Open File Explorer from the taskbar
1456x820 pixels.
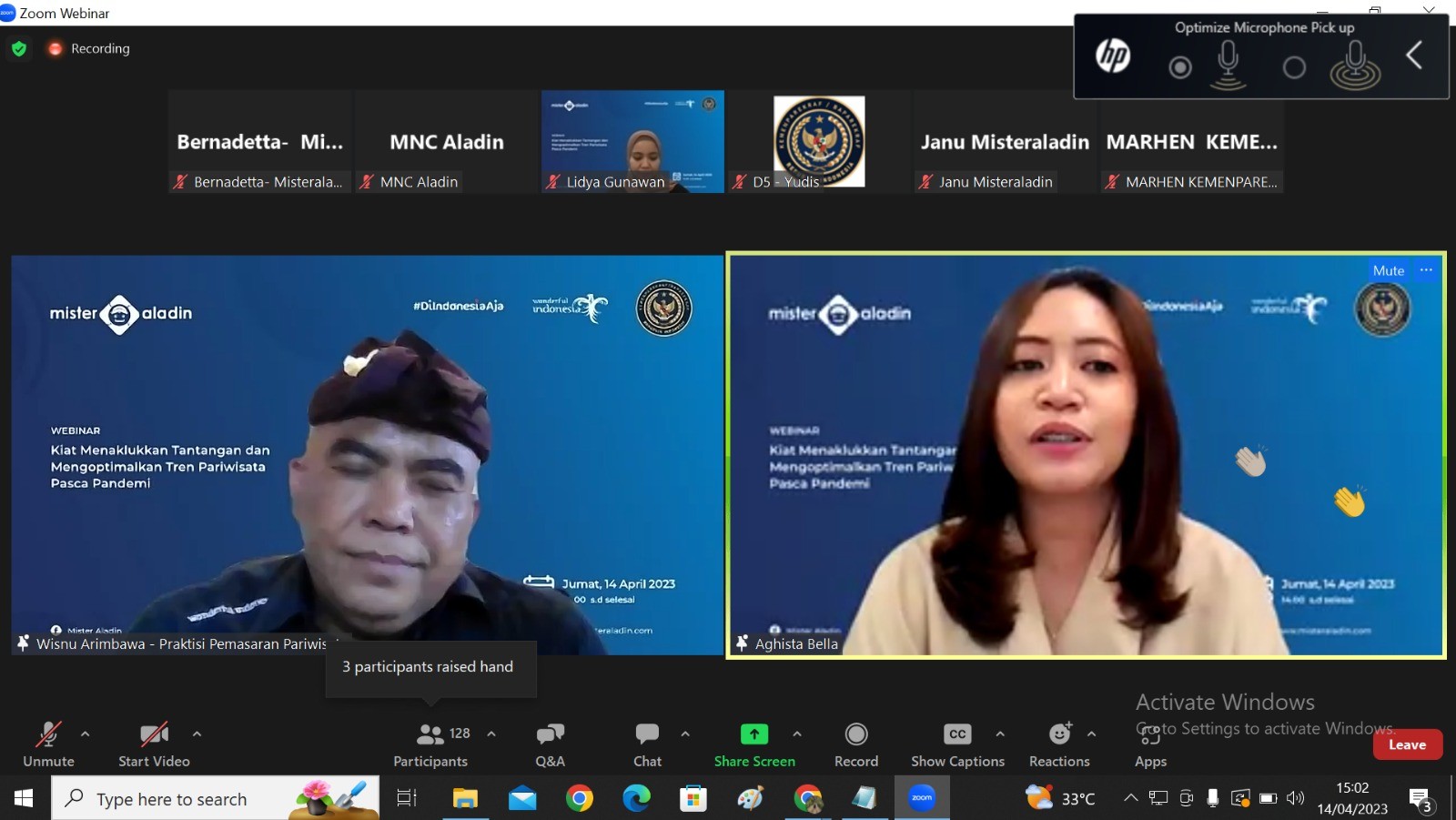click(465, 798)
